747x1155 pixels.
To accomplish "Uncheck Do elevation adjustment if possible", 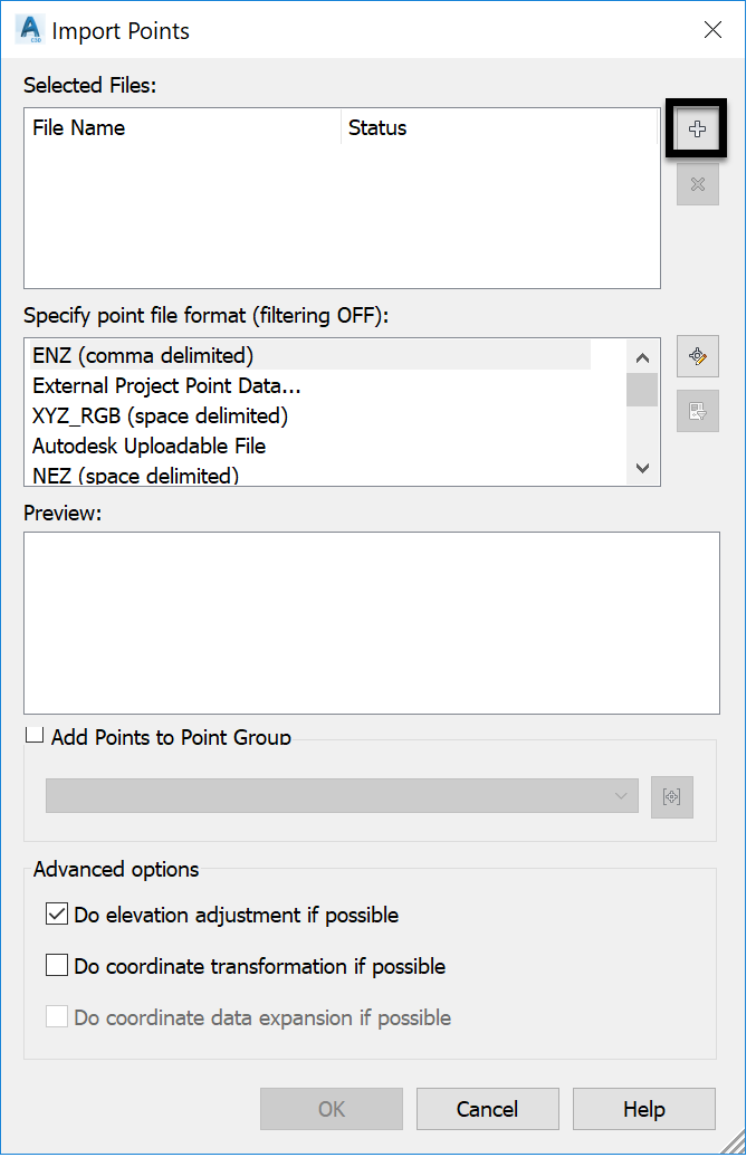I will [x=57, y=914].
